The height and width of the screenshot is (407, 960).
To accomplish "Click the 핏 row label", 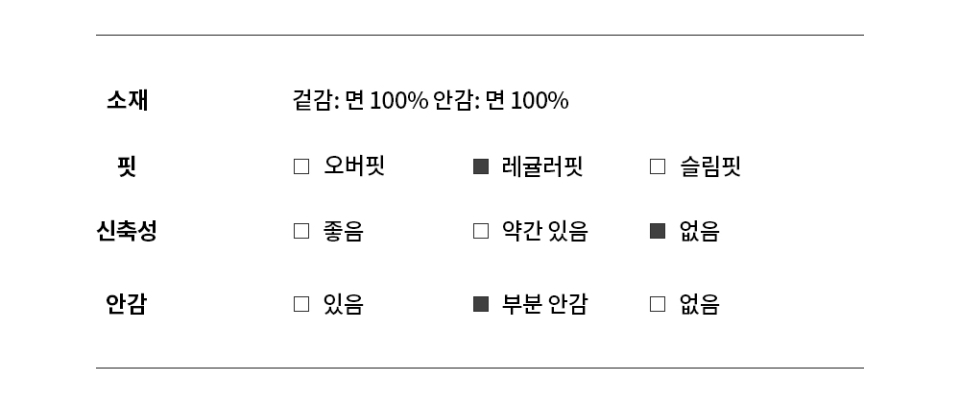I will coord(126,167).
